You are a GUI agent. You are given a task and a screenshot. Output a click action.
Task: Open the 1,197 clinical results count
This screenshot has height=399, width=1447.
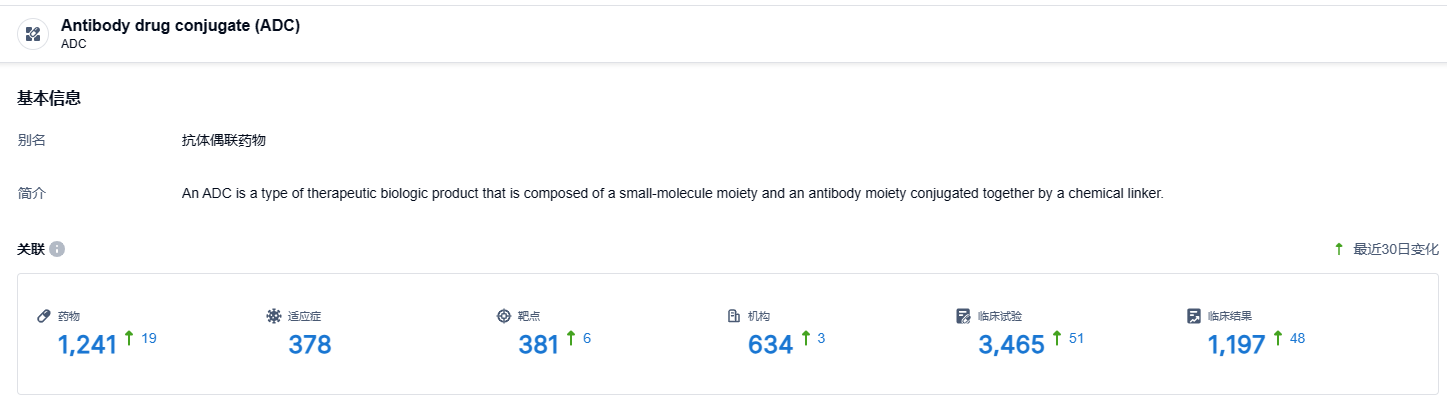click(1237, 345)
